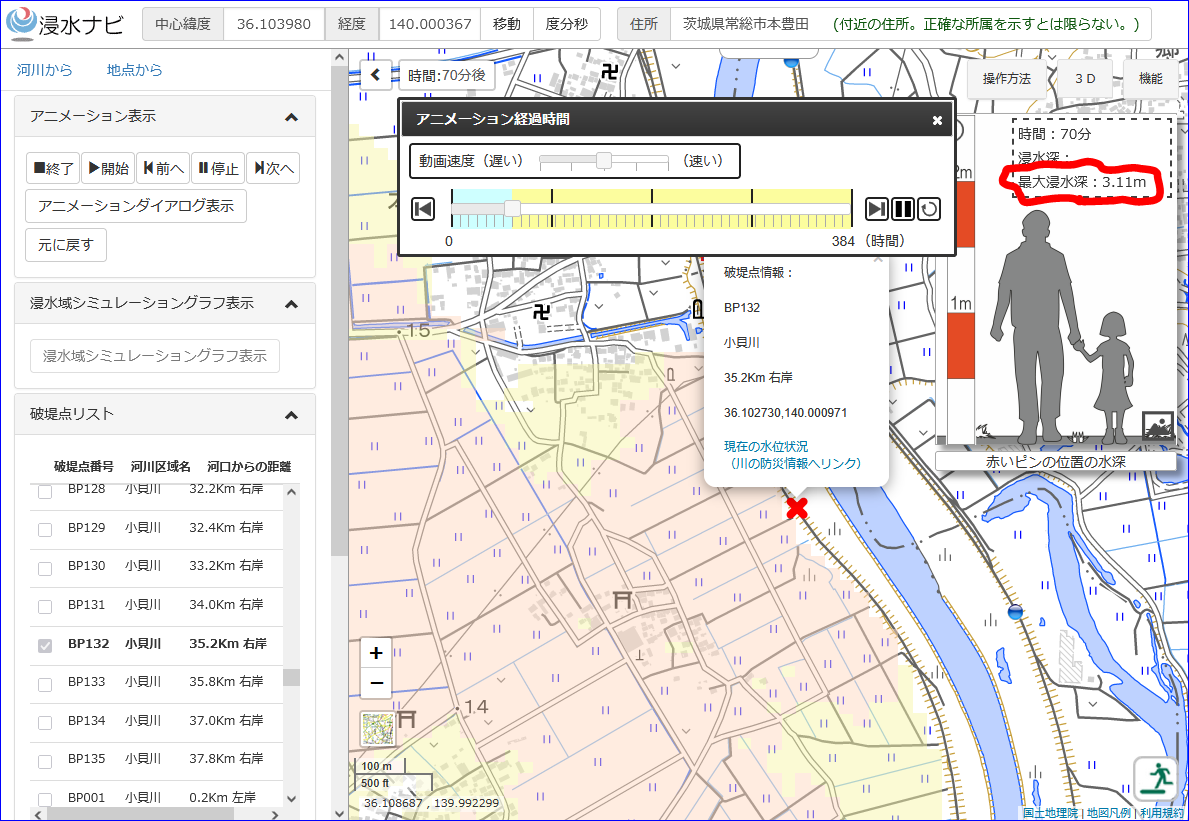The width and height of the screenshot is (1189, 821).
Task: Zoom in with the plus button
Action: 376,653
